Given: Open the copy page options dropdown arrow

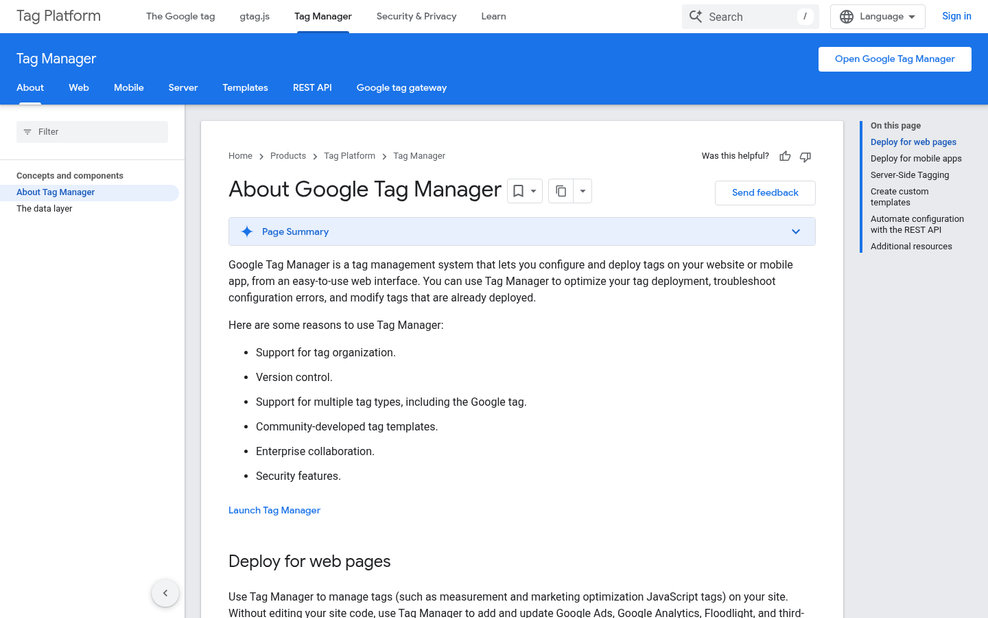Looking at the screenshot, I should coord(583,191).
